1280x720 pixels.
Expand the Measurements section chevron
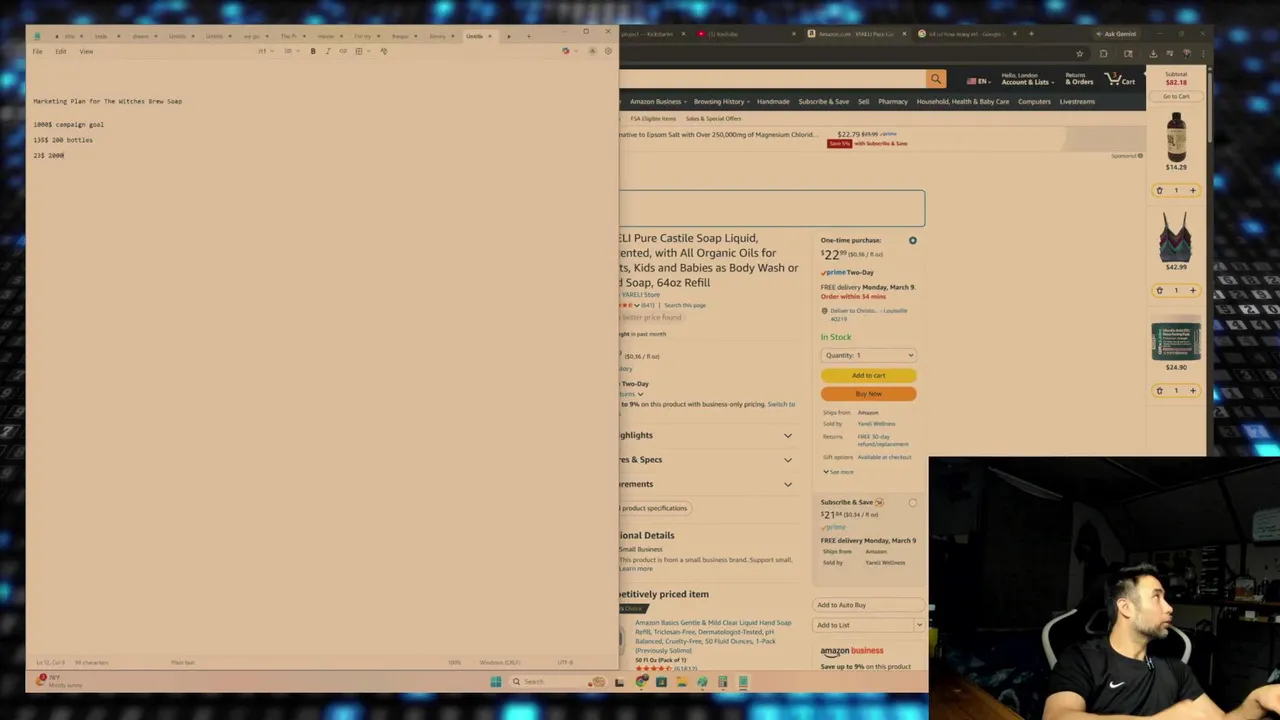[788, 484]
